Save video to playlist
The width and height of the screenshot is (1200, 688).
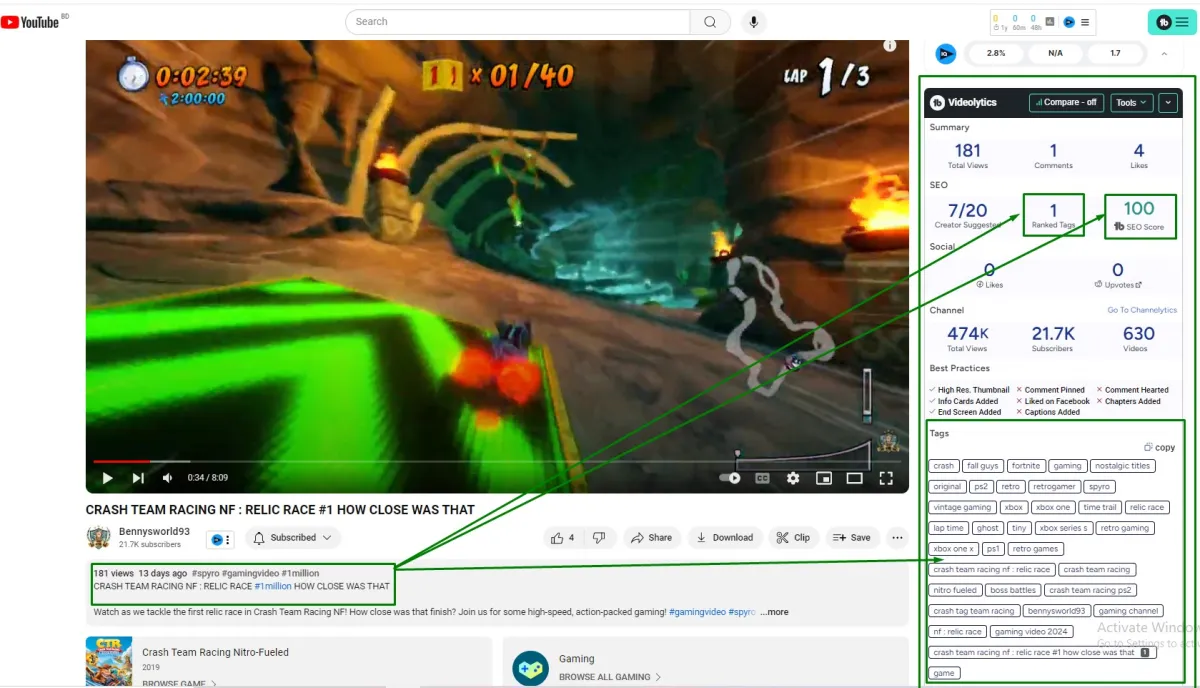point(852,538)
